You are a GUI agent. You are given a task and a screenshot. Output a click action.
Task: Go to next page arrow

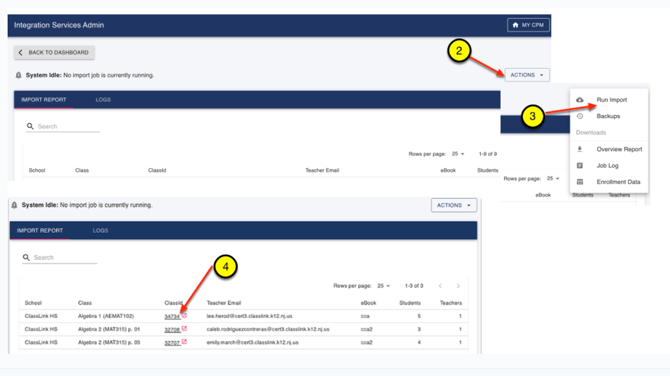458,286
